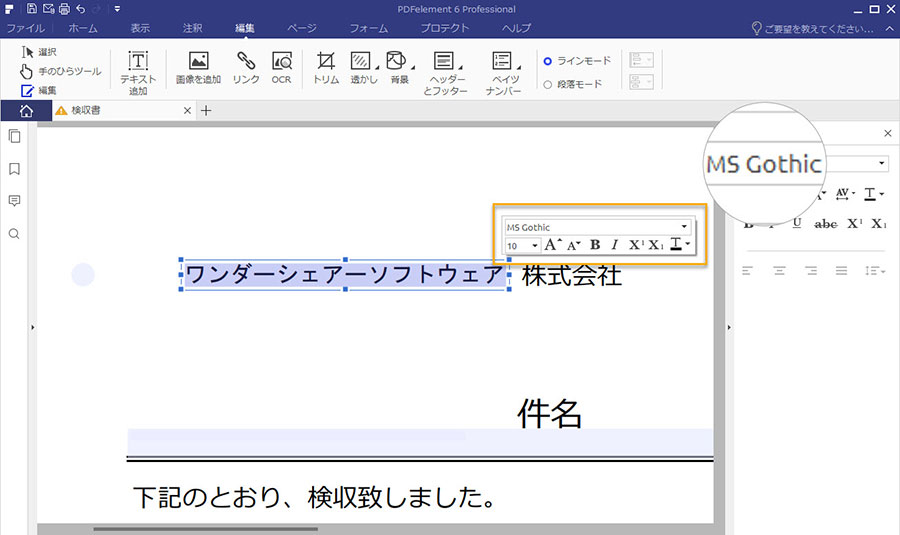Click the トリム crop tool
The image size is (900, 535).
coord(325,68)
